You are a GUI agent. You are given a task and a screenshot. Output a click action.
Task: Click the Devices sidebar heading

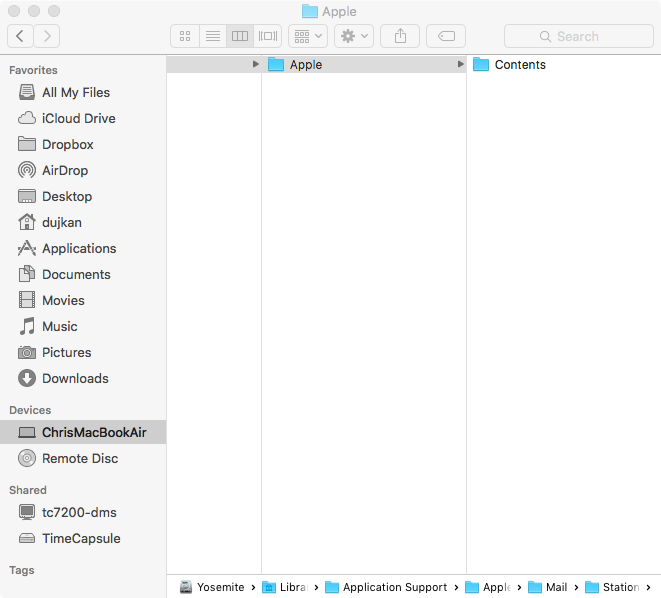pos(30,410)
